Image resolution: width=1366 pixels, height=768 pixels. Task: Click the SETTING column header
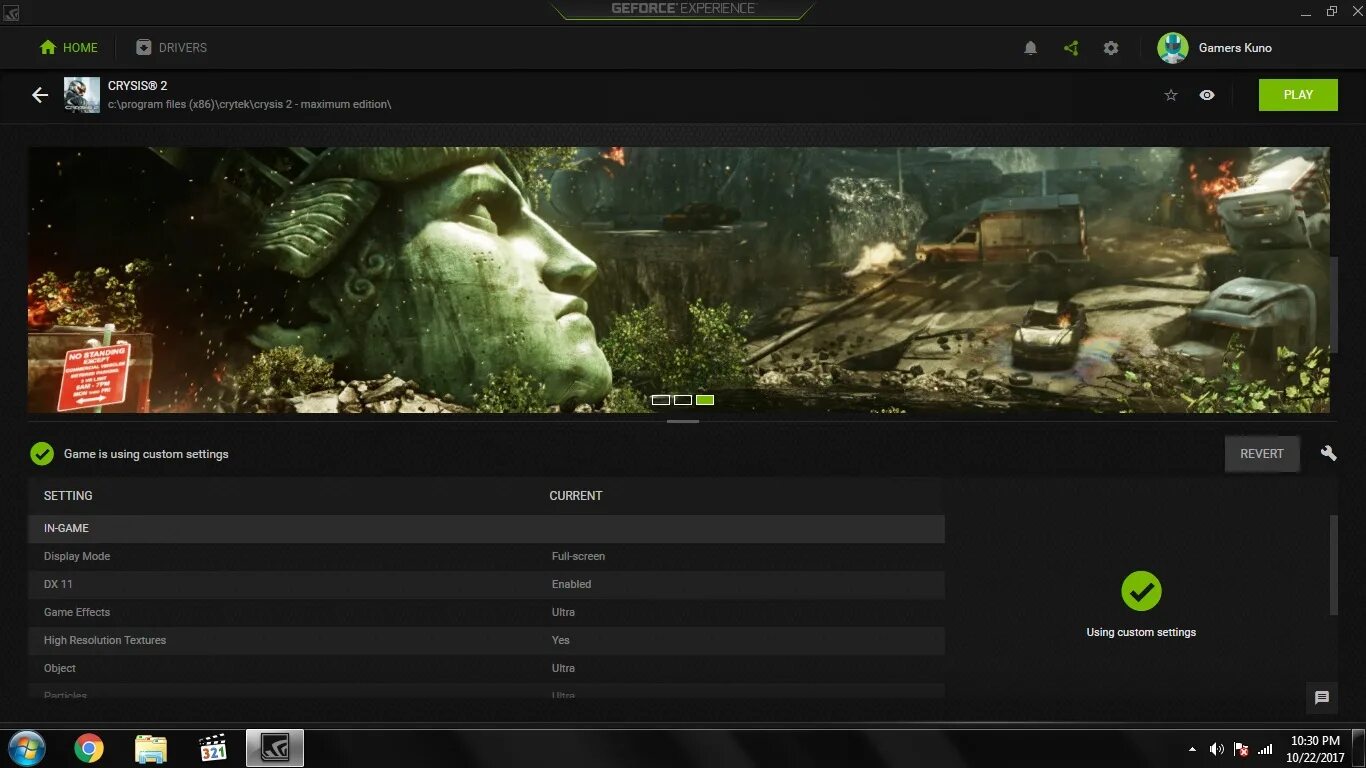68,496
